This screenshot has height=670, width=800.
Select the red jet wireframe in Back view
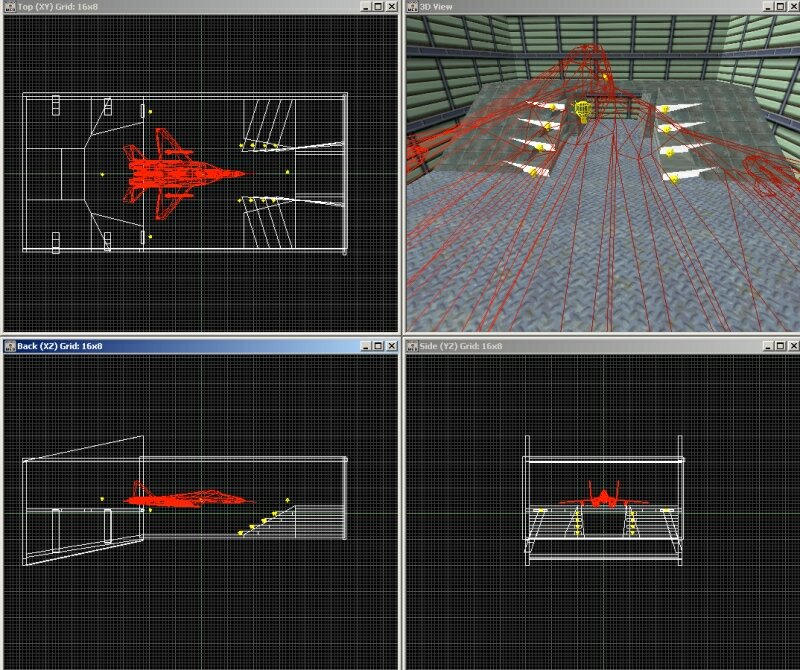click(x=185, y=495)
